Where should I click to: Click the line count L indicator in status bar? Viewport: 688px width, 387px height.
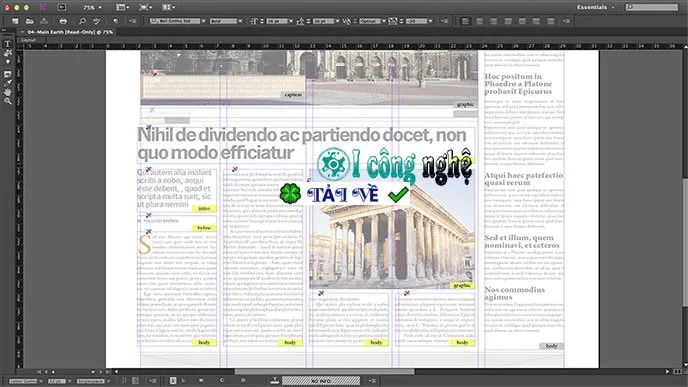(x=183, y=380)
